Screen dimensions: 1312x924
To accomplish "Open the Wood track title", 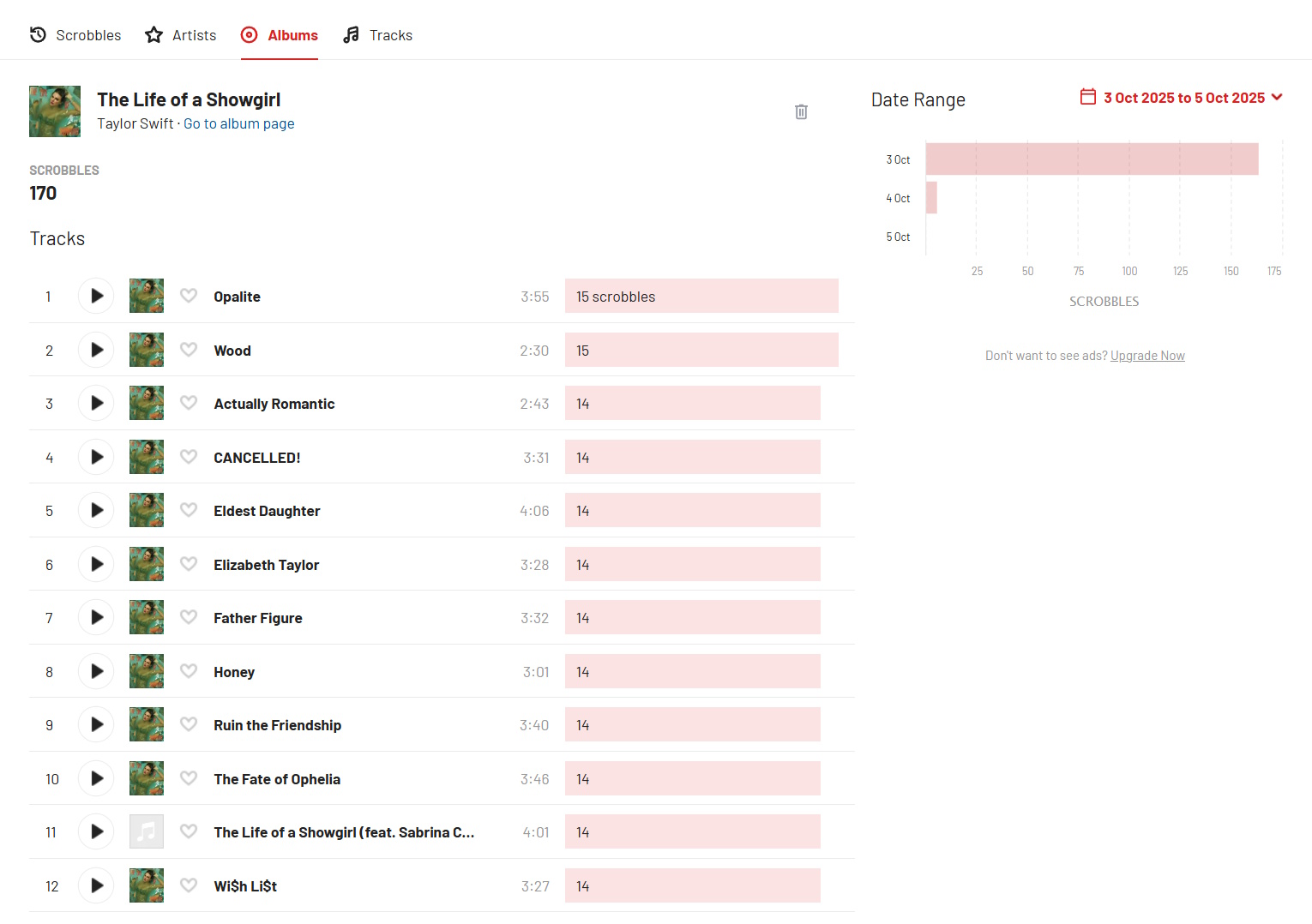I will point(232,351).
